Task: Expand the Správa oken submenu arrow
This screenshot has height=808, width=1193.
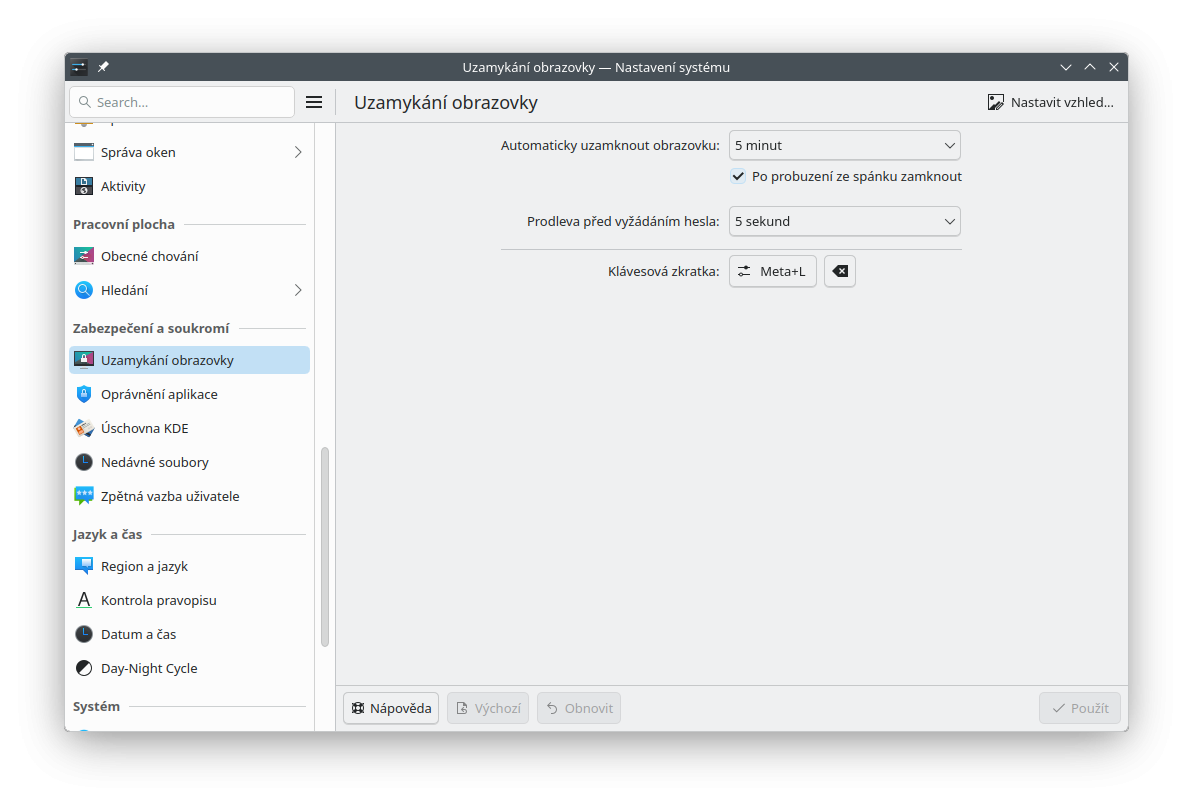Action: point(298,152)
